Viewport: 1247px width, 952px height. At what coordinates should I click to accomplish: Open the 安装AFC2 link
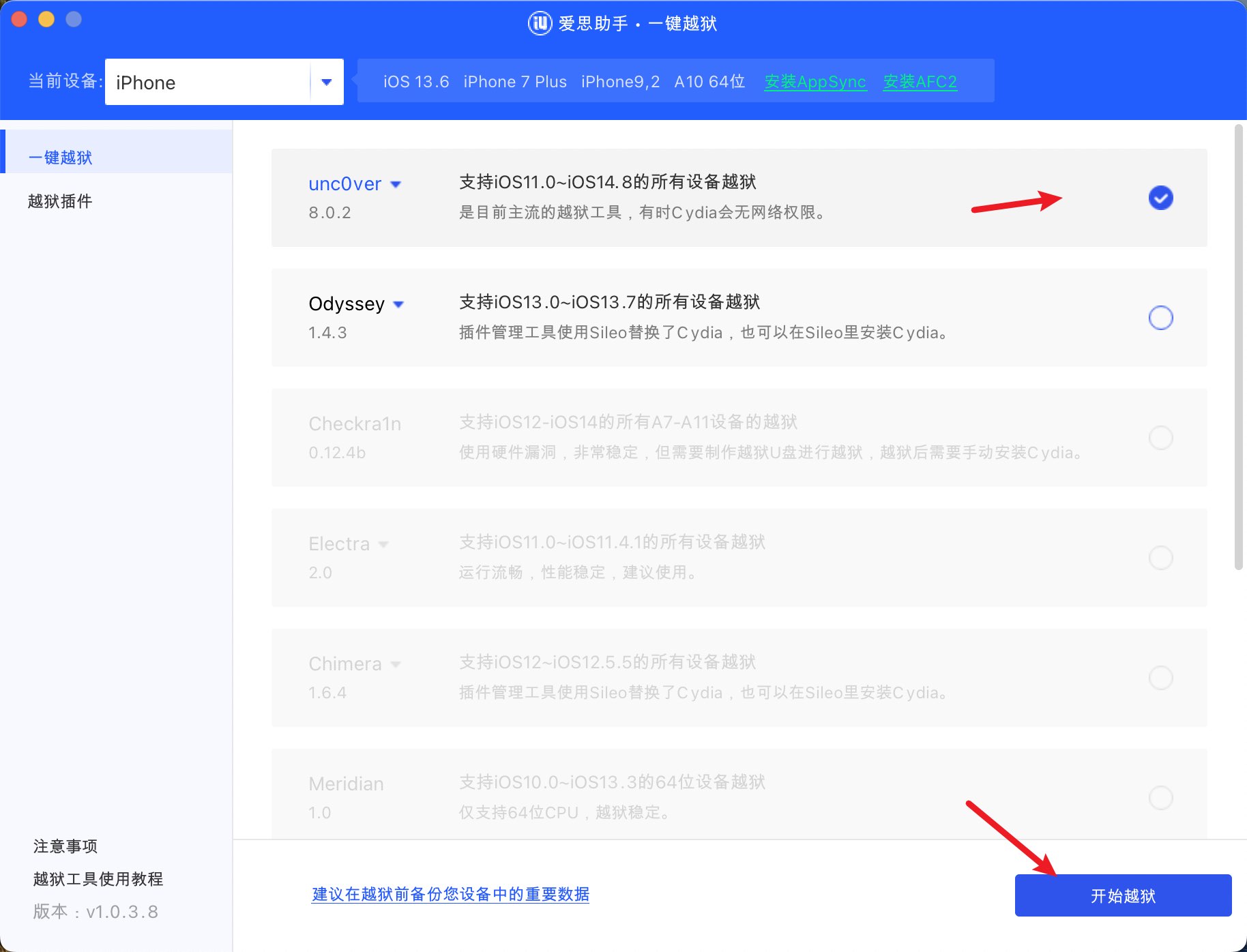coord(920,82)
